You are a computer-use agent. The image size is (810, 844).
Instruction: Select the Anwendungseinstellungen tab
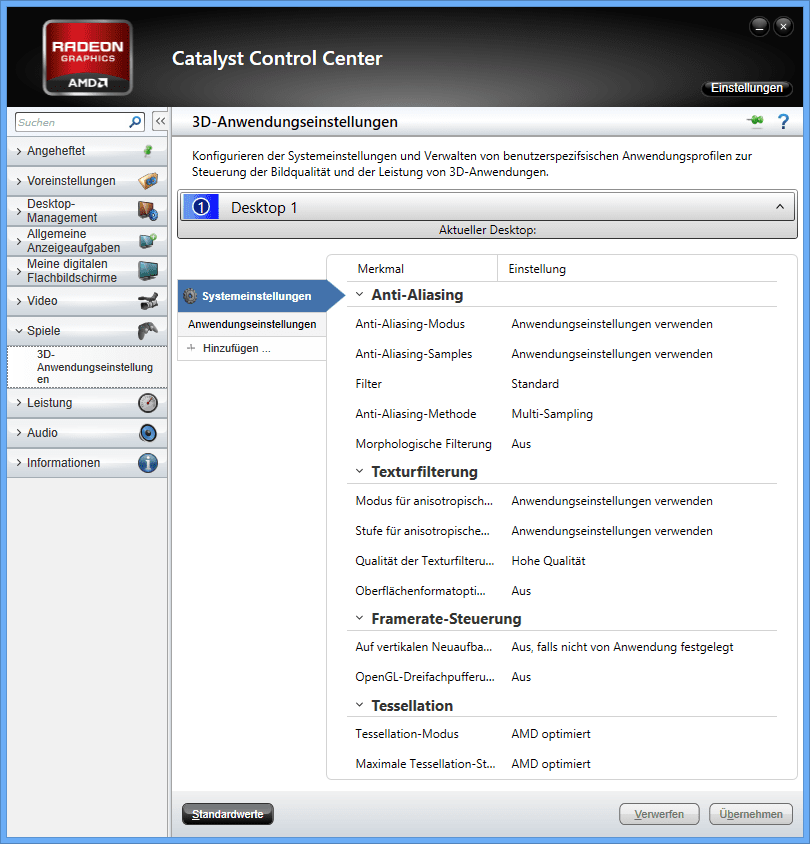point(252,324)
